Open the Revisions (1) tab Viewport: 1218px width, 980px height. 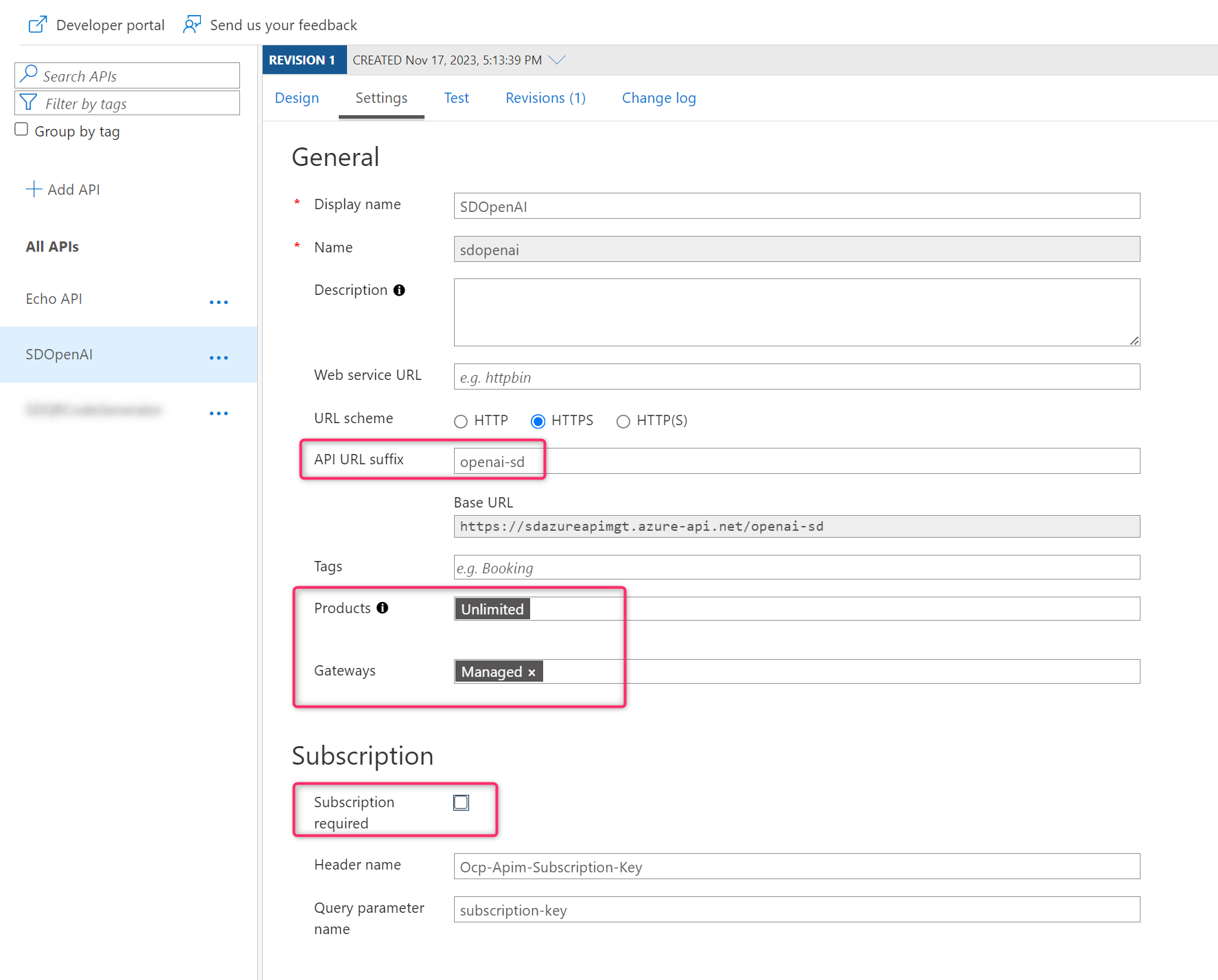point(545,98)
